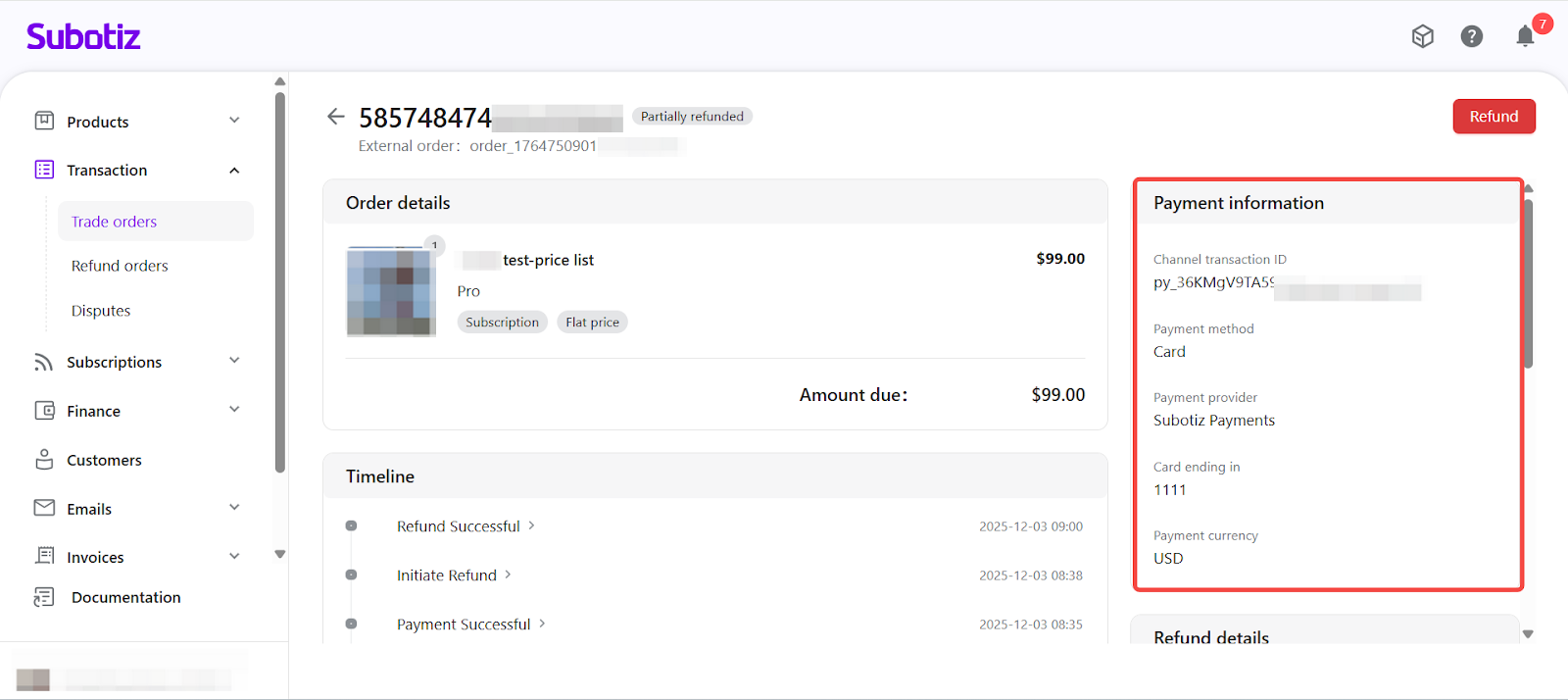The height and width of the screenshot is (700, 1568).
Task: Click the Subotiz logo
Action: click(x=83, y=37)
